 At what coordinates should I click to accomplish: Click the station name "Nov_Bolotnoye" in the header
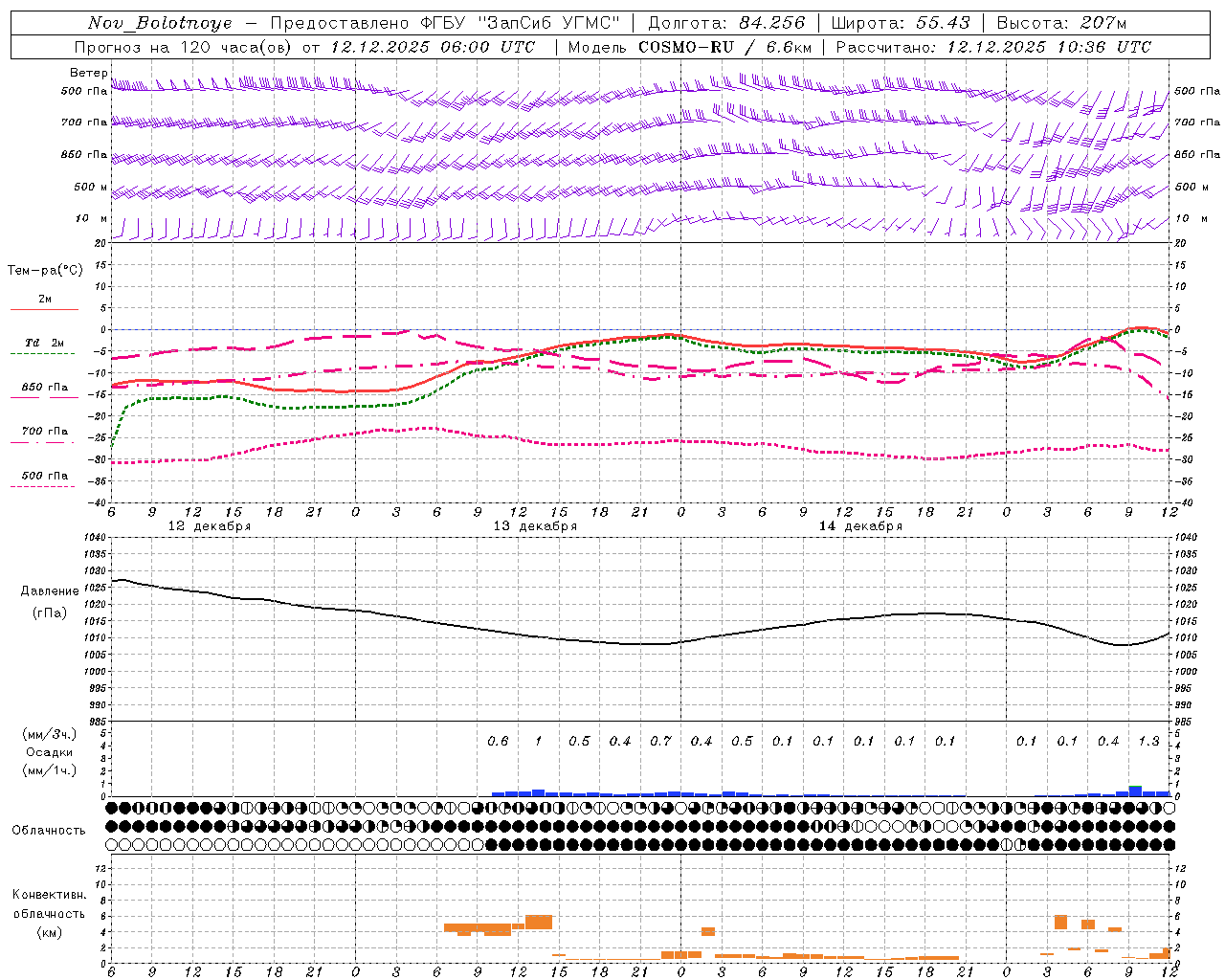click(160, 23)
